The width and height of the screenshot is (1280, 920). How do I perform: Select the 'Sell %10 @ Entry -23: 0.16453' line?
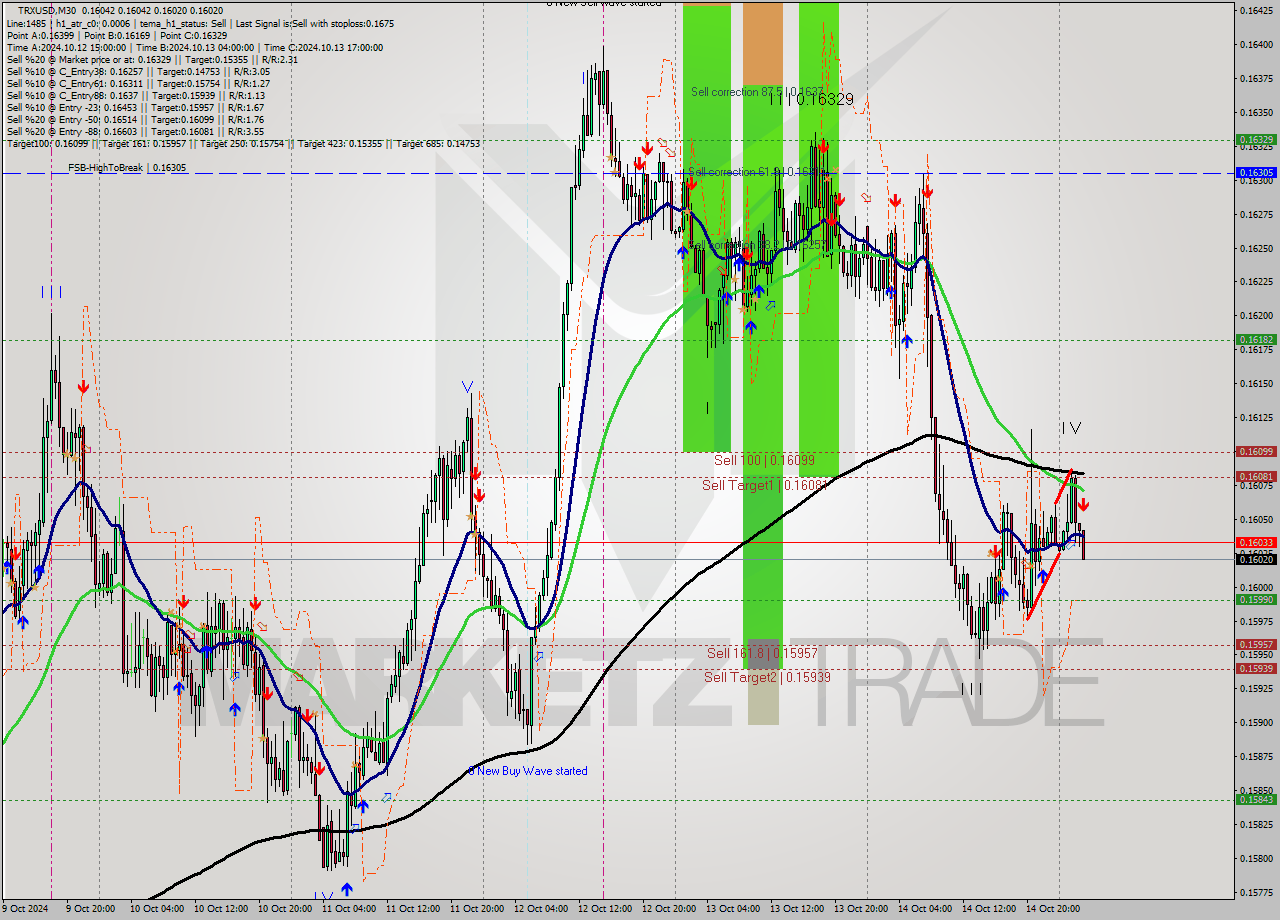135,107
